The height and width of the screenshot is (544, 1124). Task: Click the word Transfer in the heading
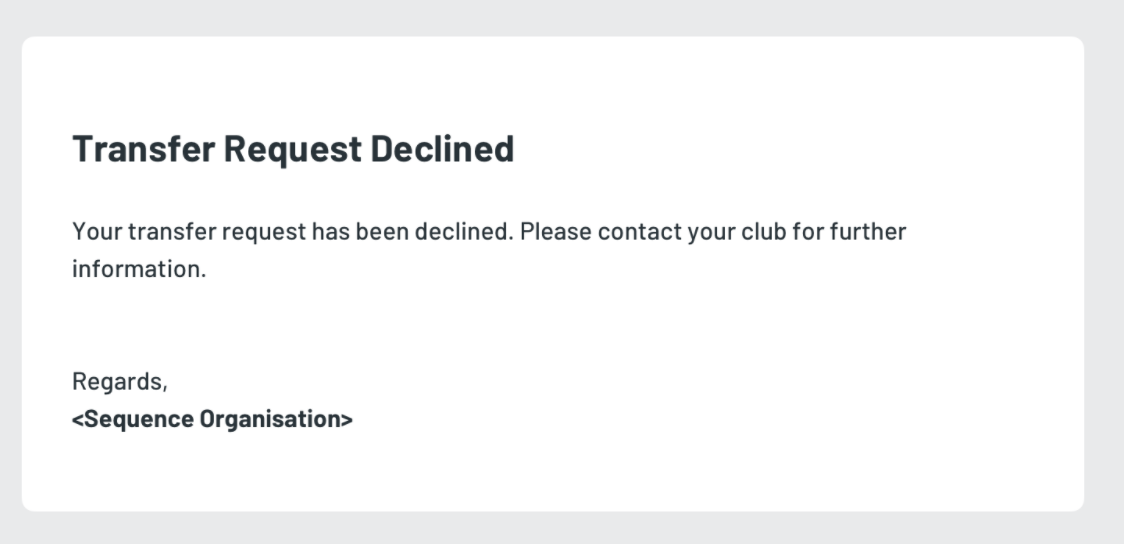click(143, 149)
